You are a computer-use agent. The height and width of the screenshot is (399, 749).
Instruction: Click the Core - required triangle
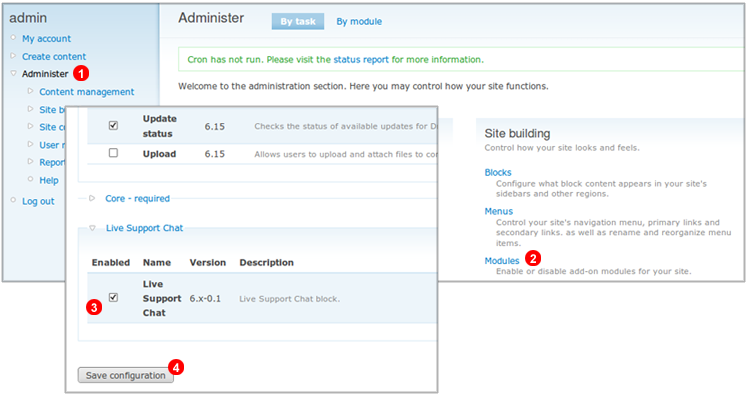pyautogui.click(x=92, y=198)
